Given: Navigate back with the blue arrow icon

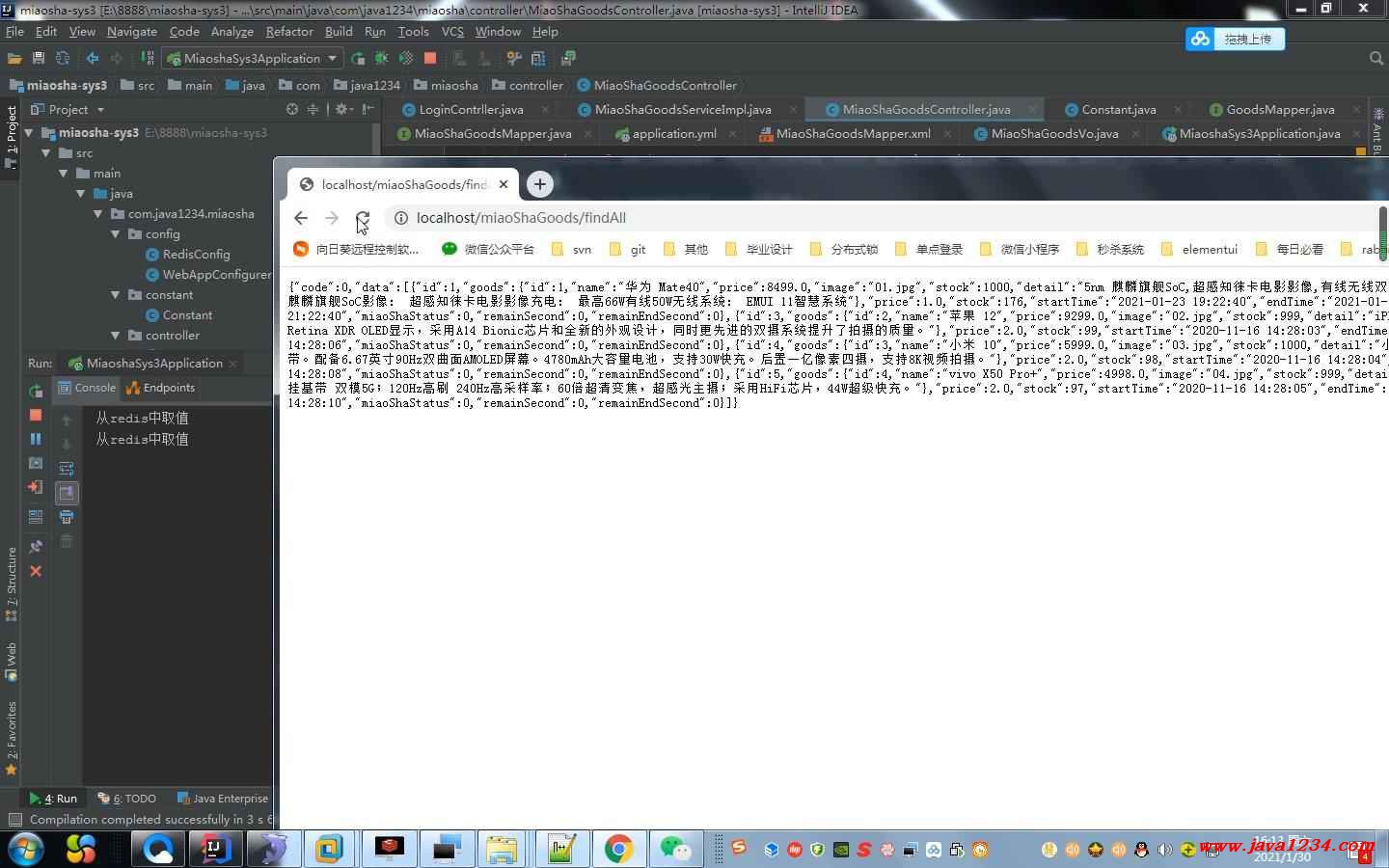Looking at the screenshot, I should coord(93,58).
